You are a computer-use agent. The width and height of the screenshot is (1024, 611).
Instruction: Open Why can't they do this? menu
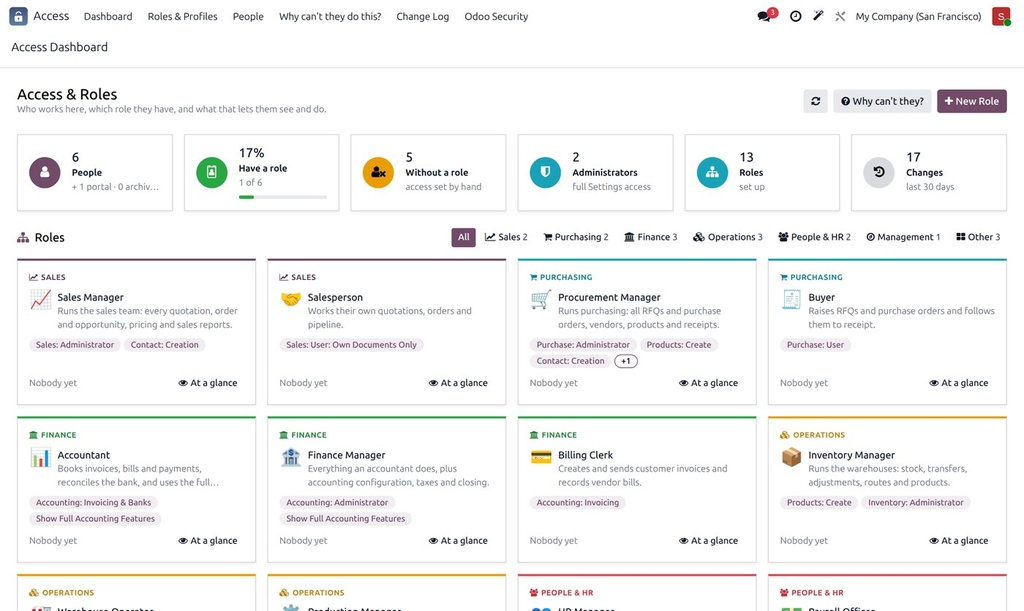tap(330, 16)
